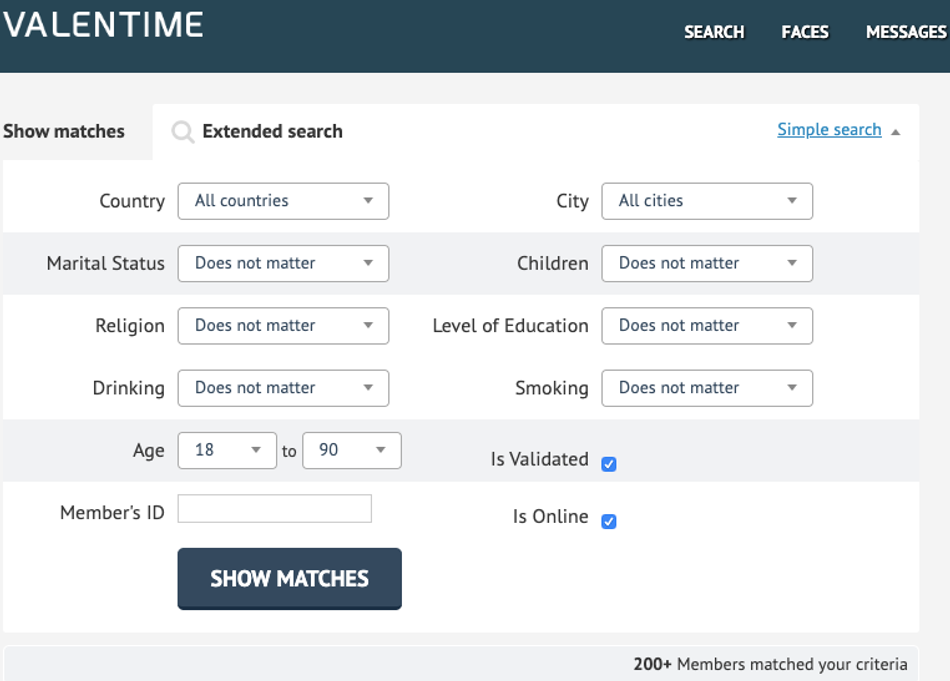The image size is (950, 681).
Task: Click the Simple search link
Action: click(829, 130)
